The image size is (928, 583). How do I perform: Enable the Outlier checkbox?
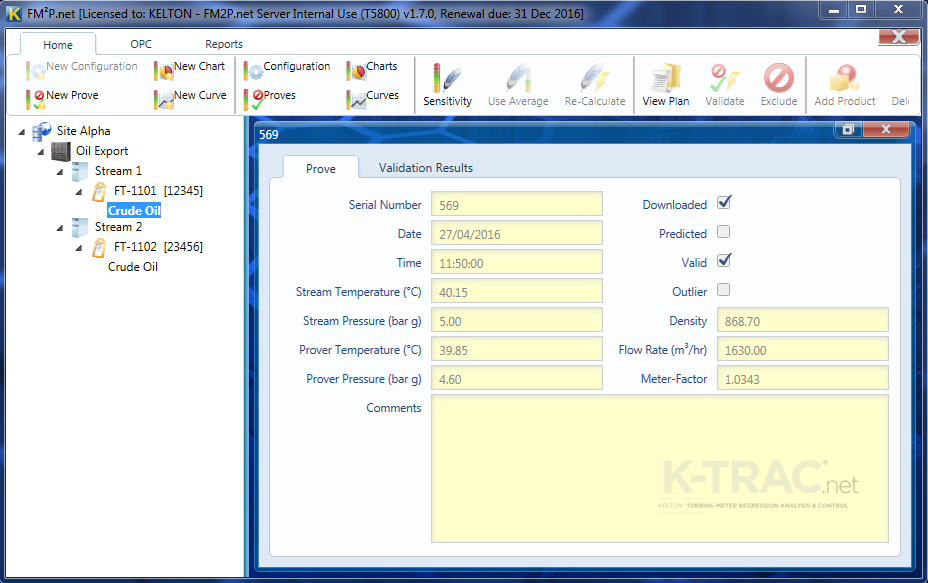tap(723, 289)
